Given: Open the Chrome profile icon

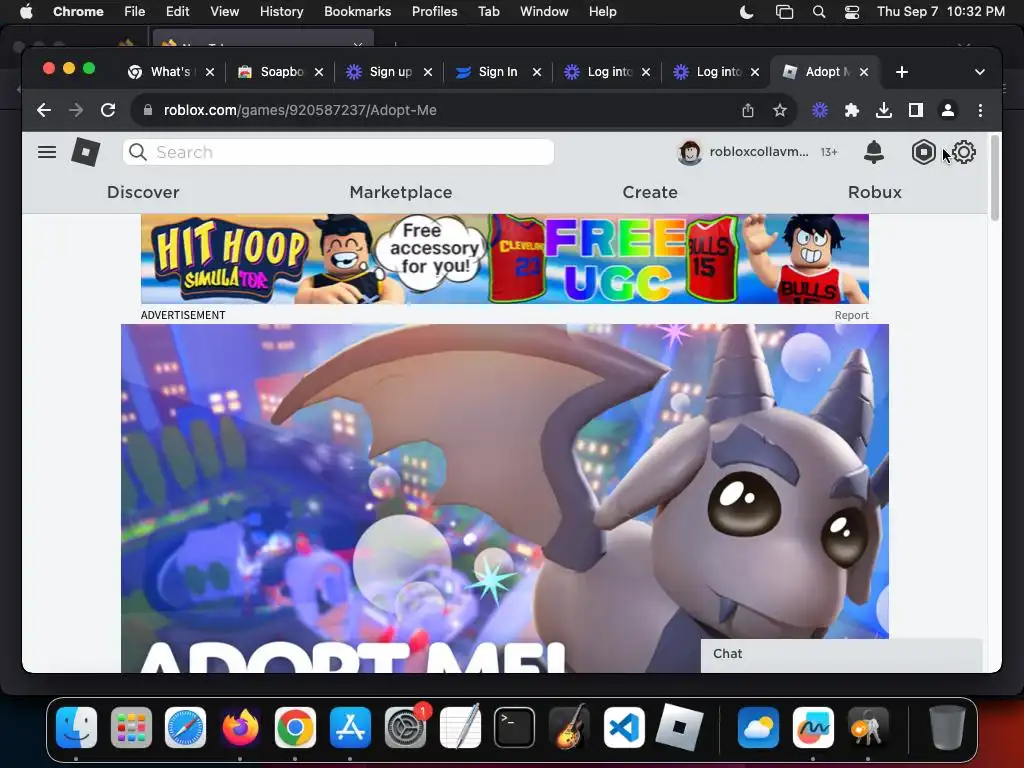Looking at the screenshot, I should (948, 110).
